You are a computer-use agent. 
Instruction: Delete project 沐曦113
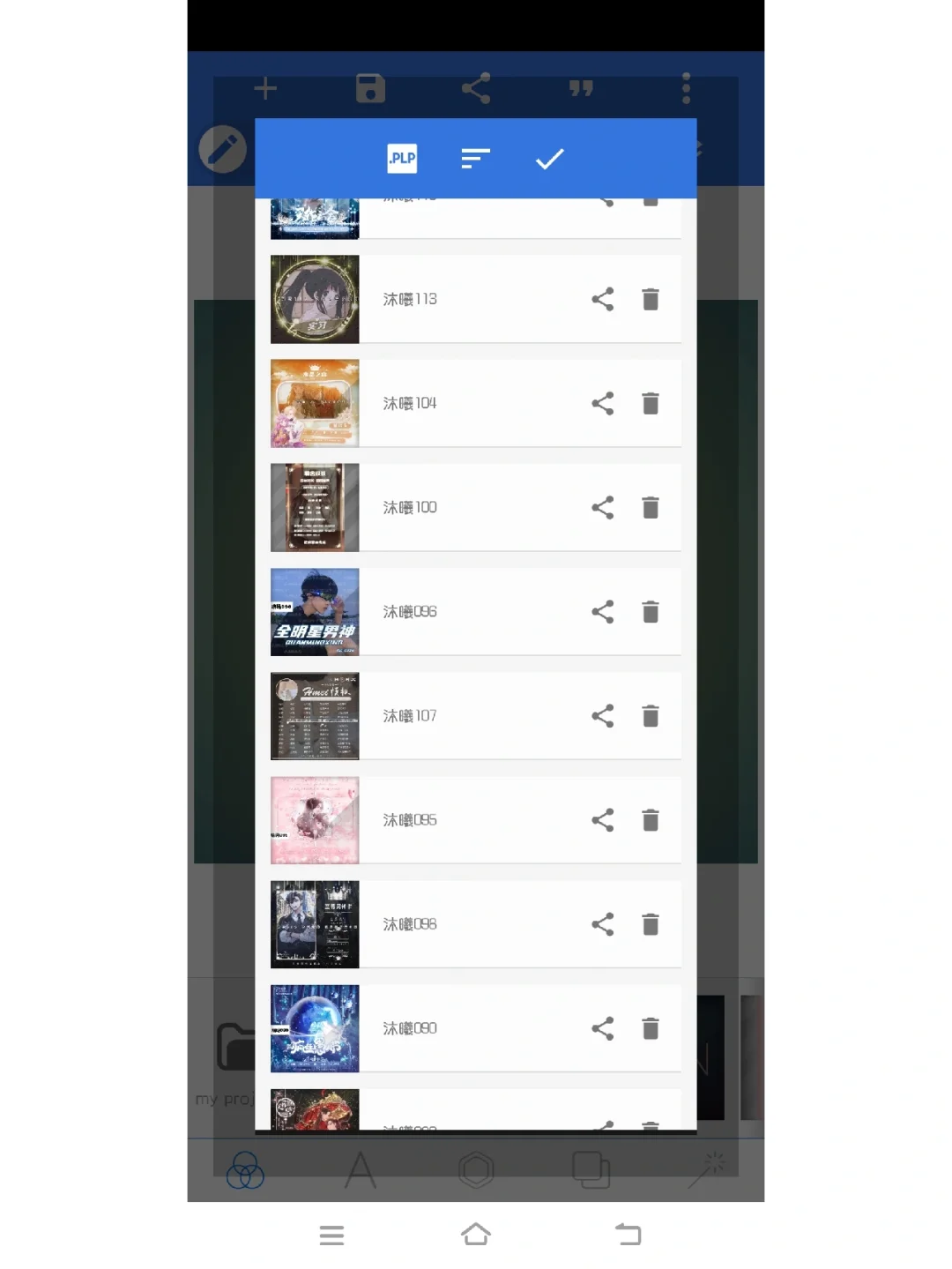tap(651, 299)
